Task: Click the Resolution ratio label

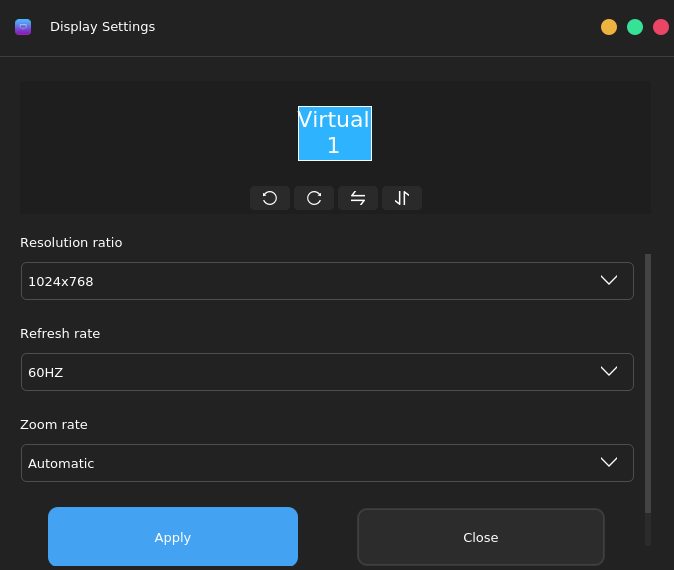Action: click(x=71, y=242)
